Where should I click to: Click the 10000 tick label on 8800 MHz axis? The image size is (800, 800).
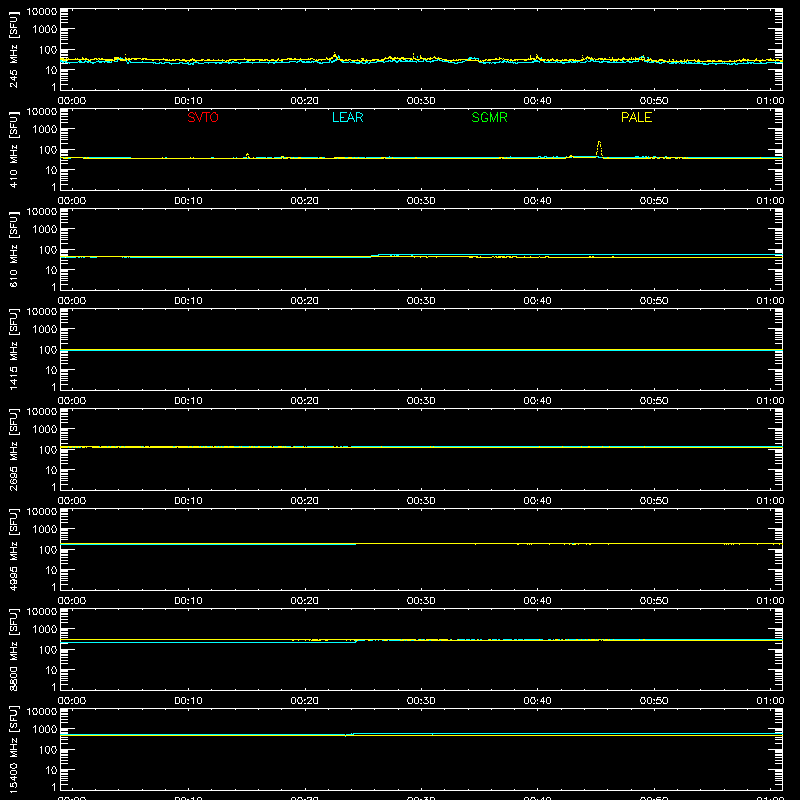point(42,612)
